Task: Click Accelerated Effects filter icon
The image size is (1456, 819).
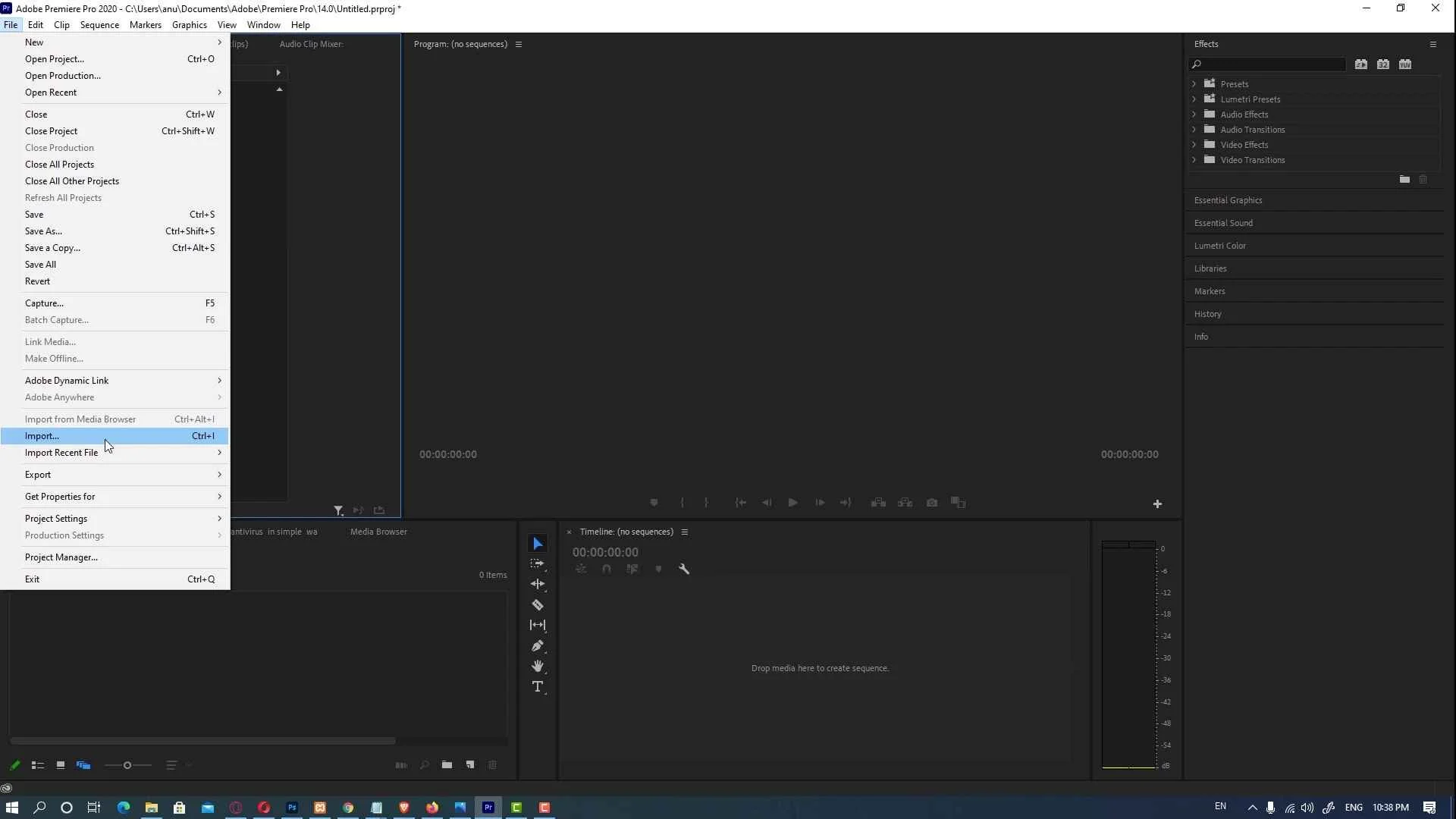Action: point(1361,64)
